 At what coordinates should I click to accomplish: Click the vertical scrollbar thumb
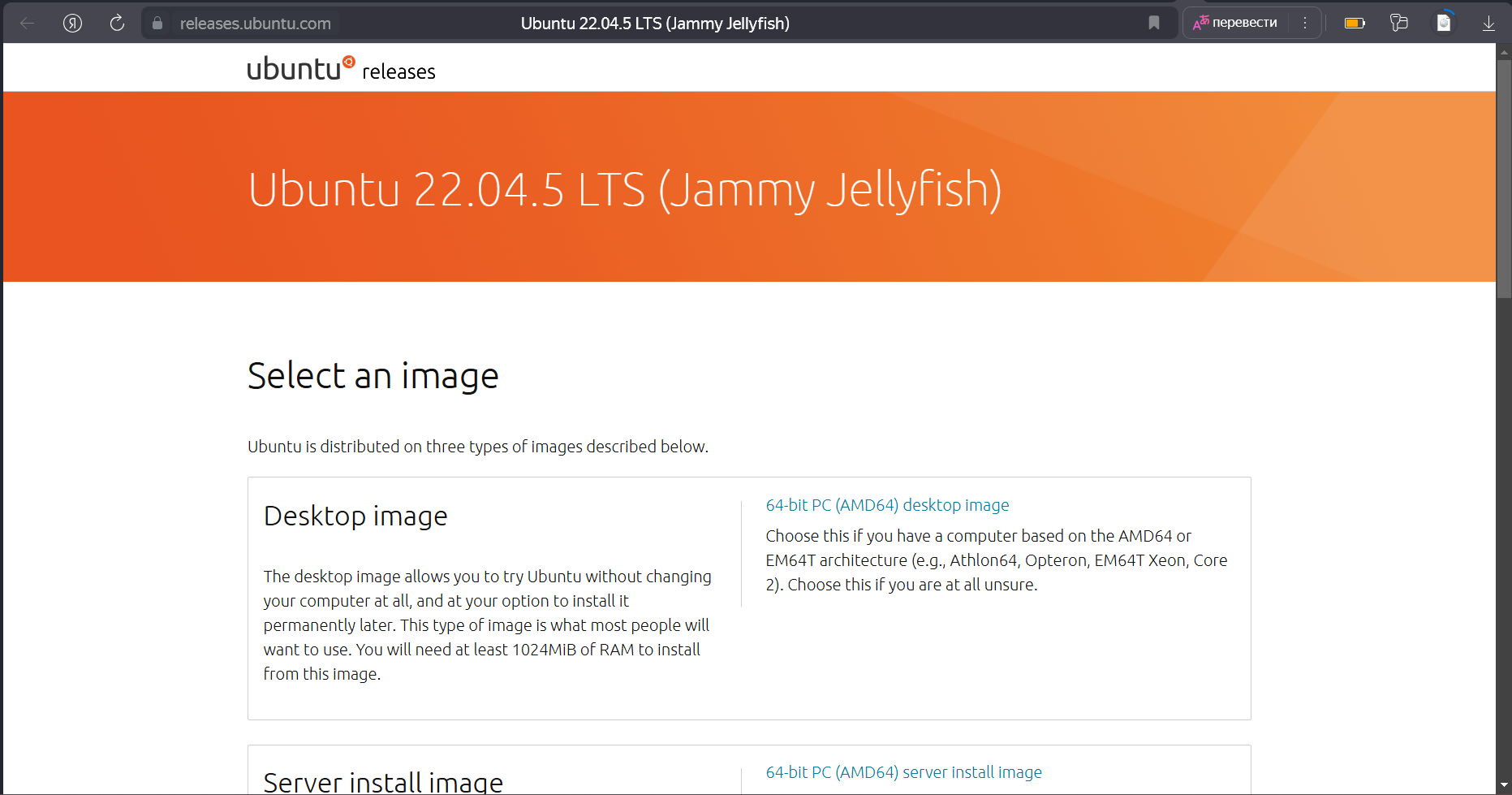pos(1504,179)
